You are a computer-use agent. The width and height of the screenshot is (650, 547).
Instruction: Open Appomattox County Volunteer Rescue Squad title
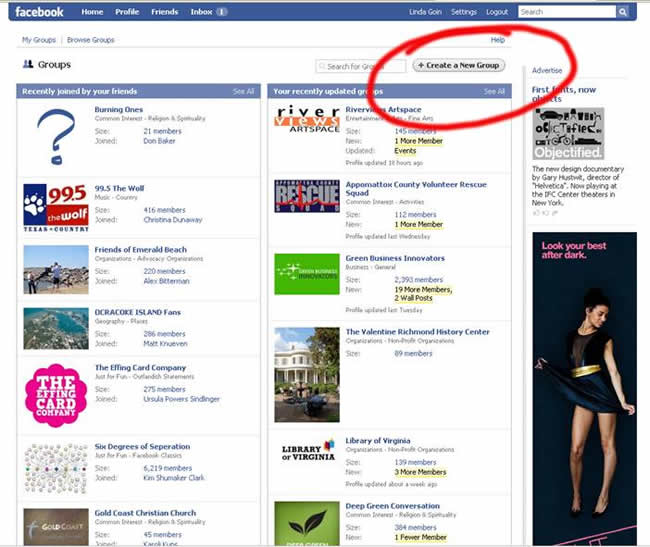[x=416, y=189]
